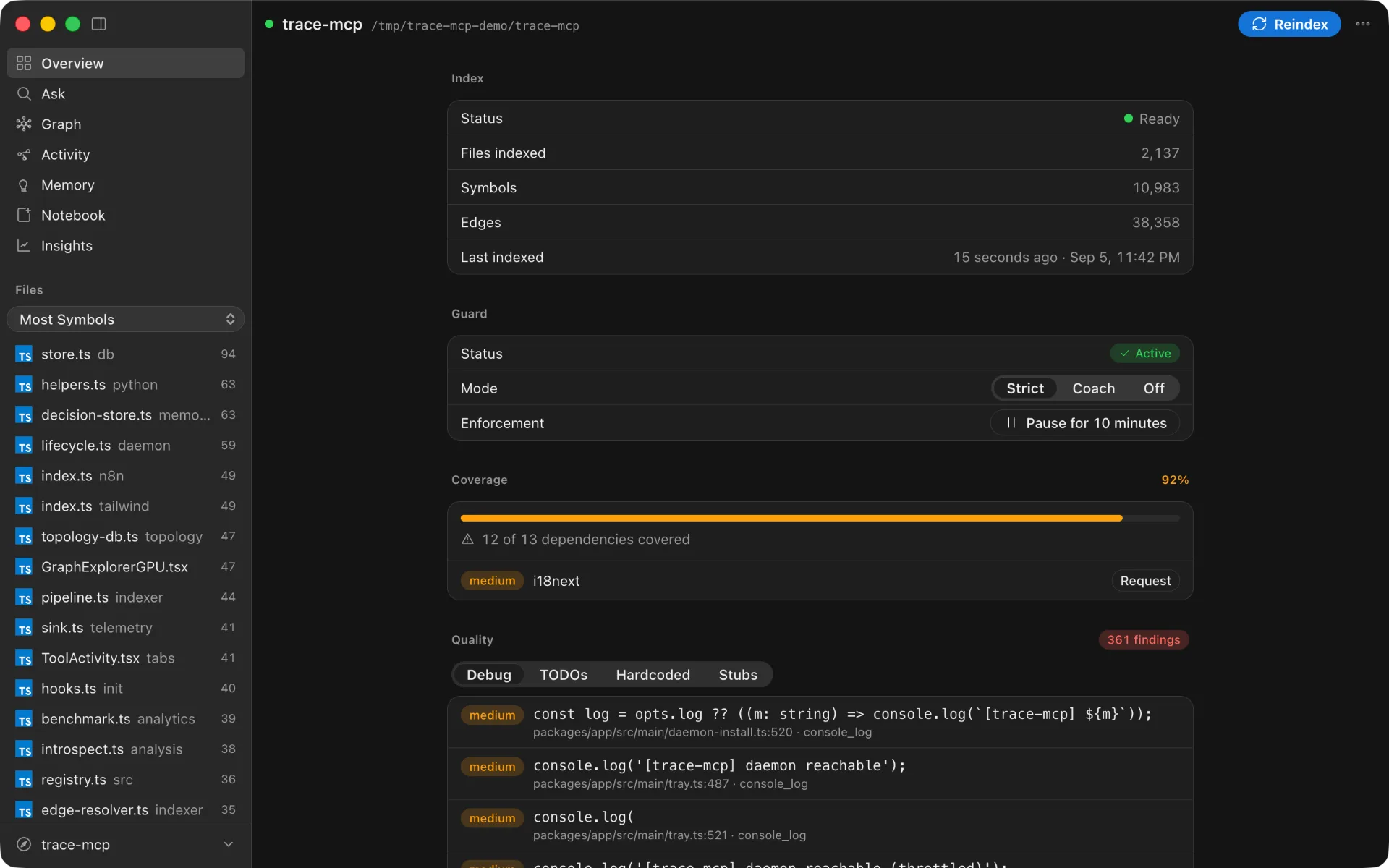1389x868 pixels.
Task: Click the compass icon next to trace-mcp
Action: click(x=24, y=844)
